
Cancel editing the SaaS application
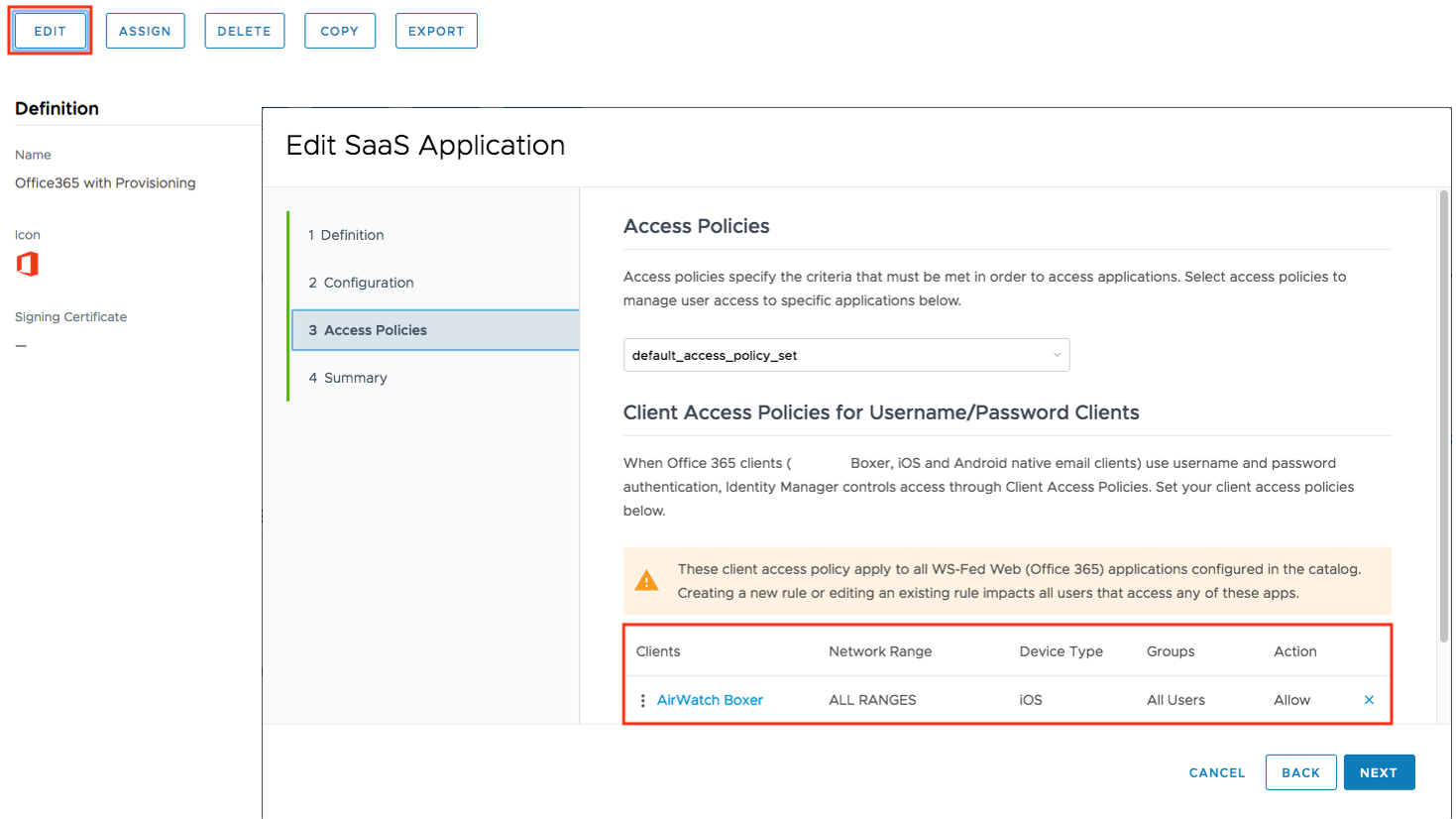click(1216, 772)
